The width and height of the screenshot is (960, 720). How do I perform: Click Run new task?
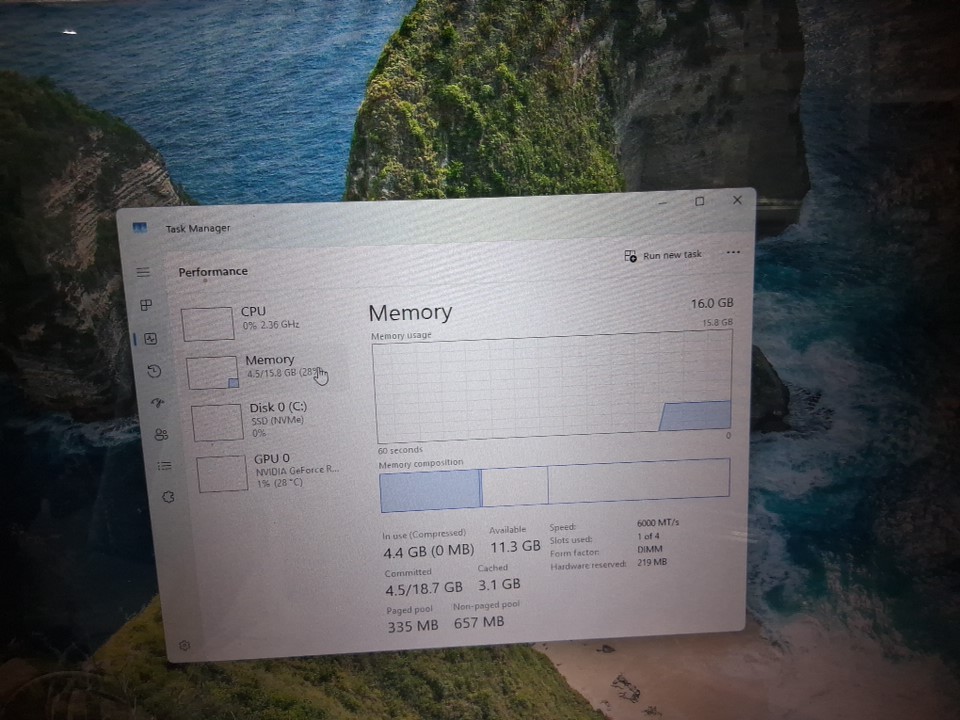[664, 256]
